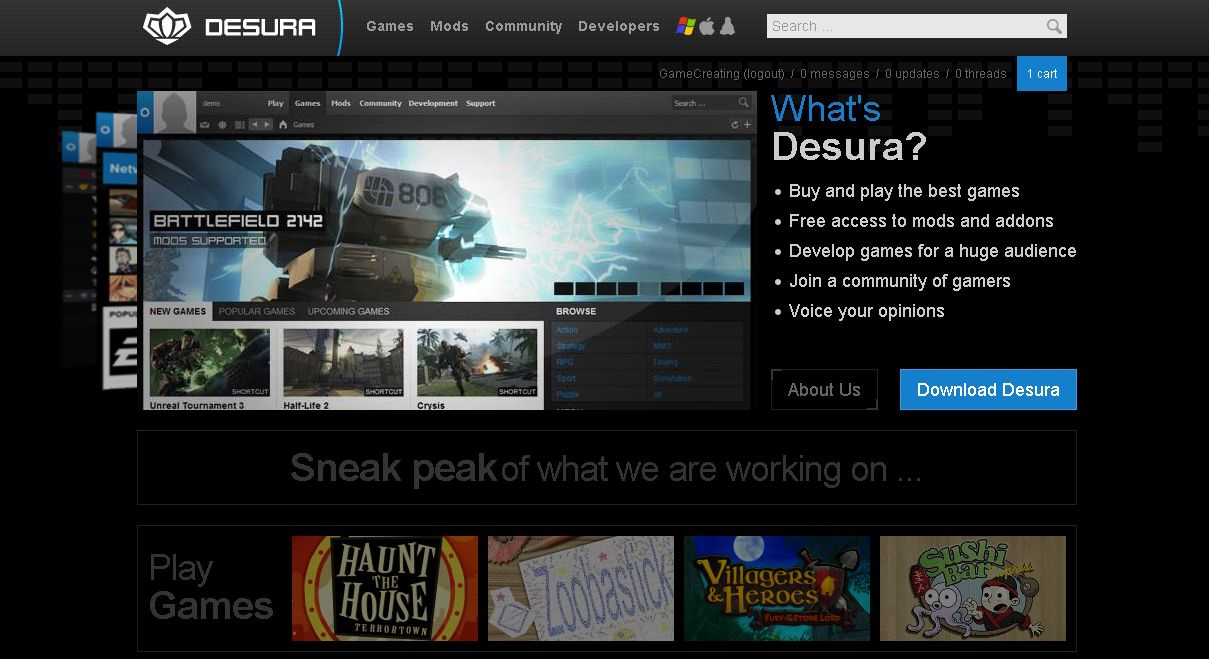Click the back arrow in the client preview

pos(254,125)
